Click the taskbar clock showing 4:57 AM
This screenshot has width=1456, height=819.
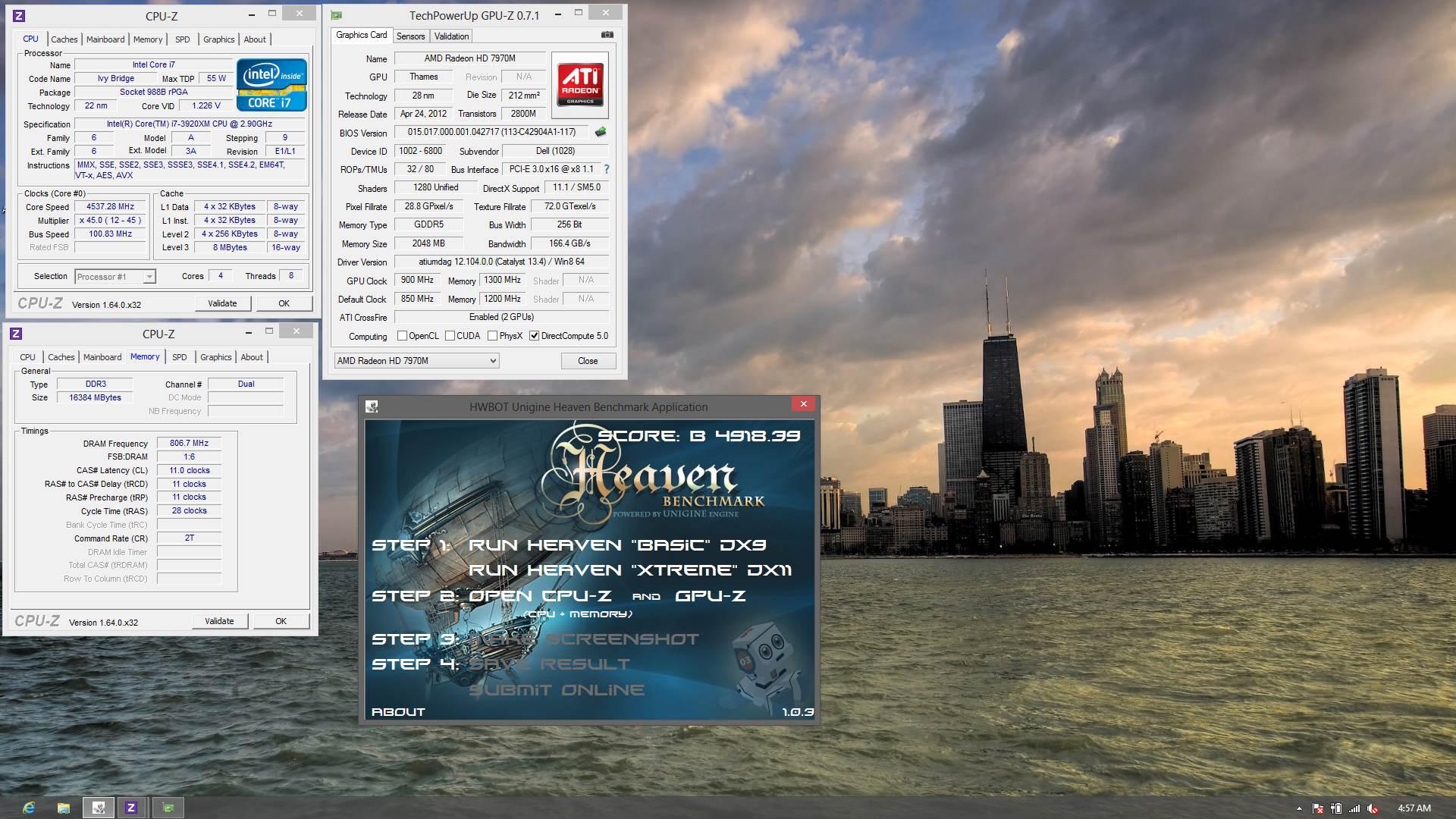(x=1414, y=808)
